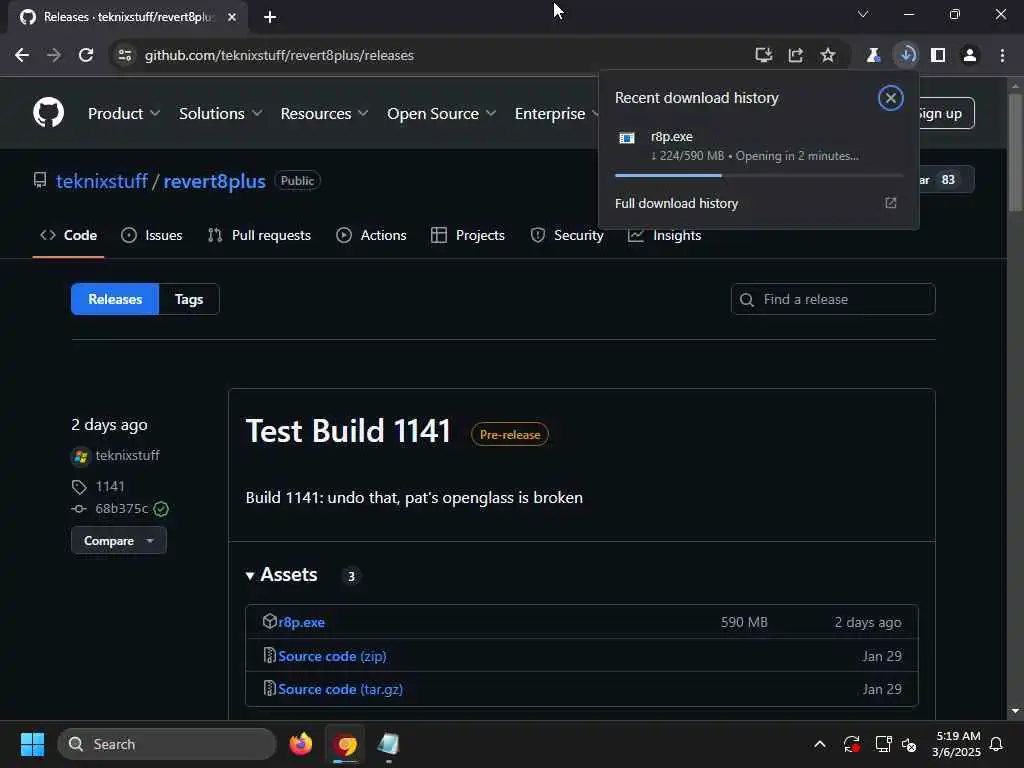1024x768 pixels.
Task: Open a new browser tab
Action: [x=270, y=17]
